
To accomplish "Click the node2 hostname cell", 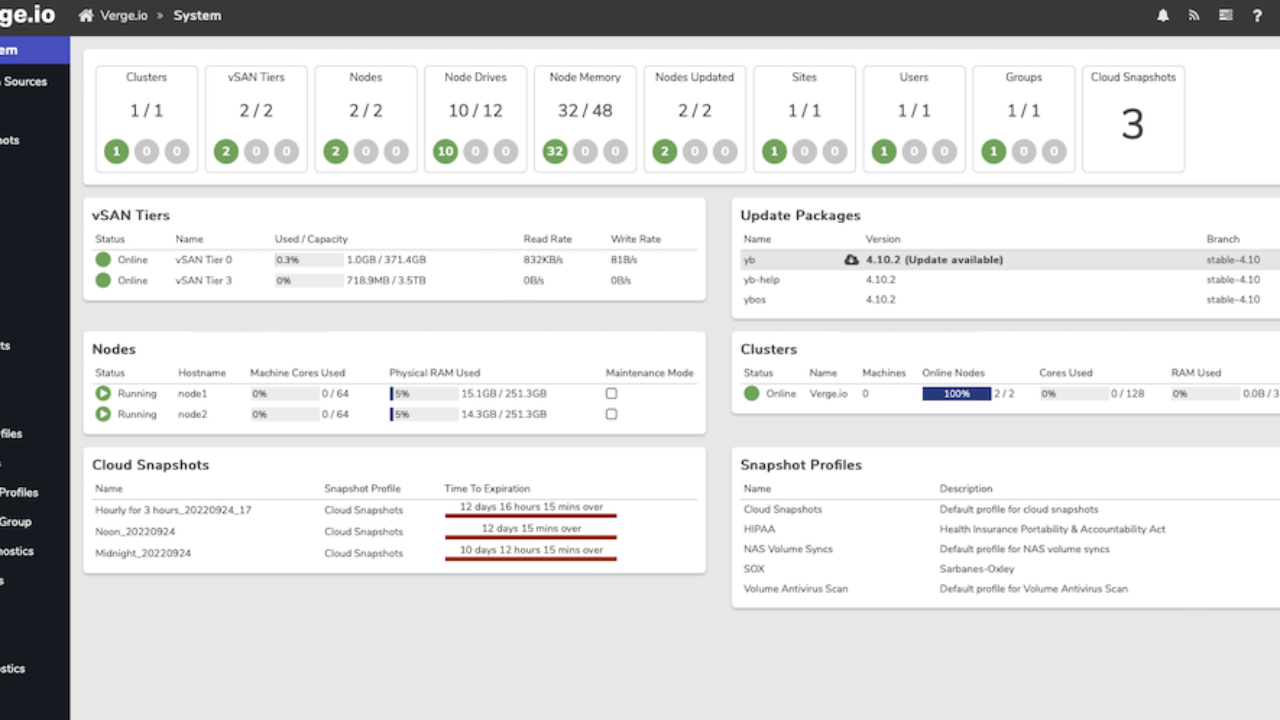I will (x=193, y=414).
